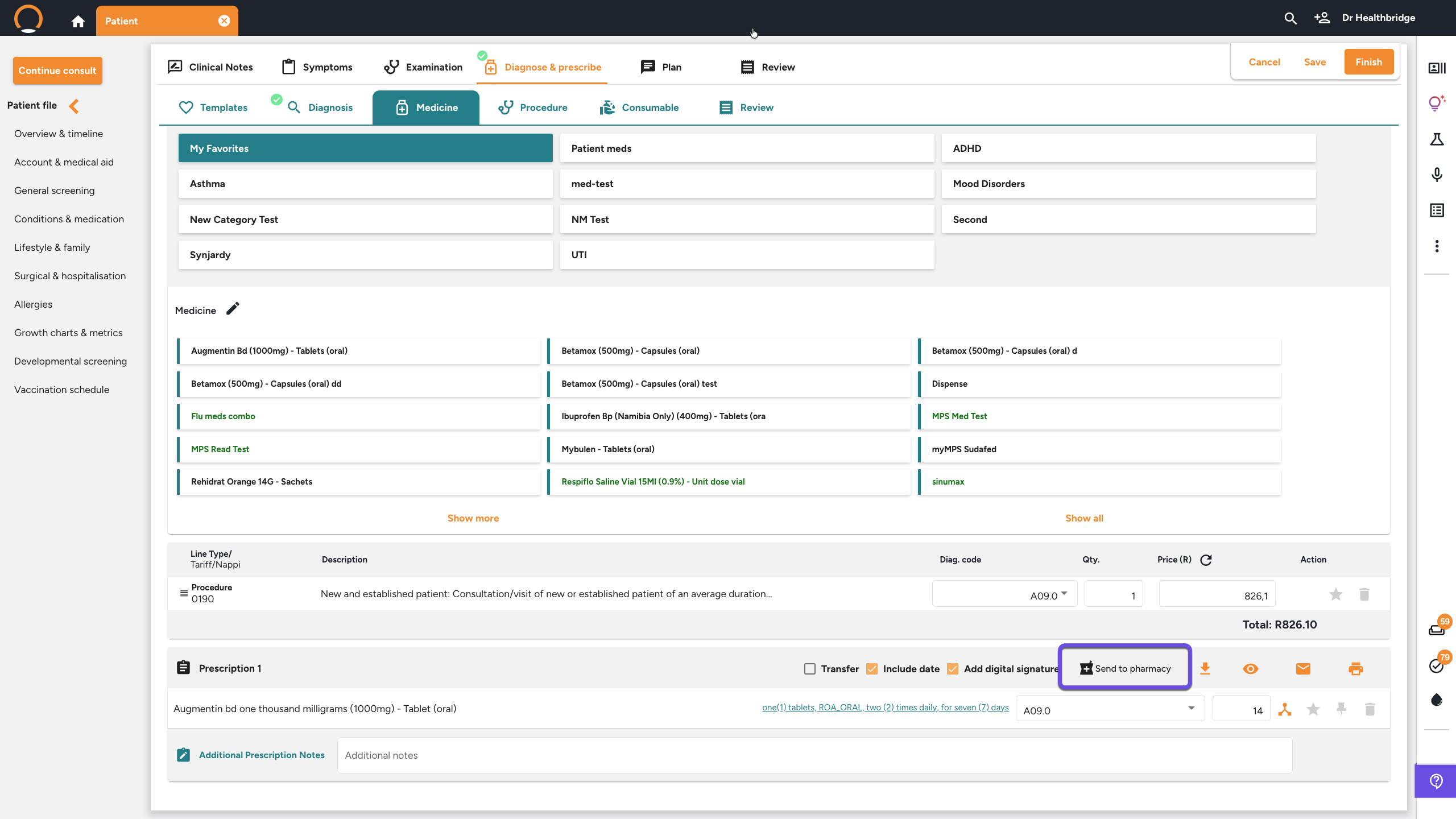Choose the Mood Disorders category
The width and height of the screenshot is (1456, 819).
click(1128, 184)
